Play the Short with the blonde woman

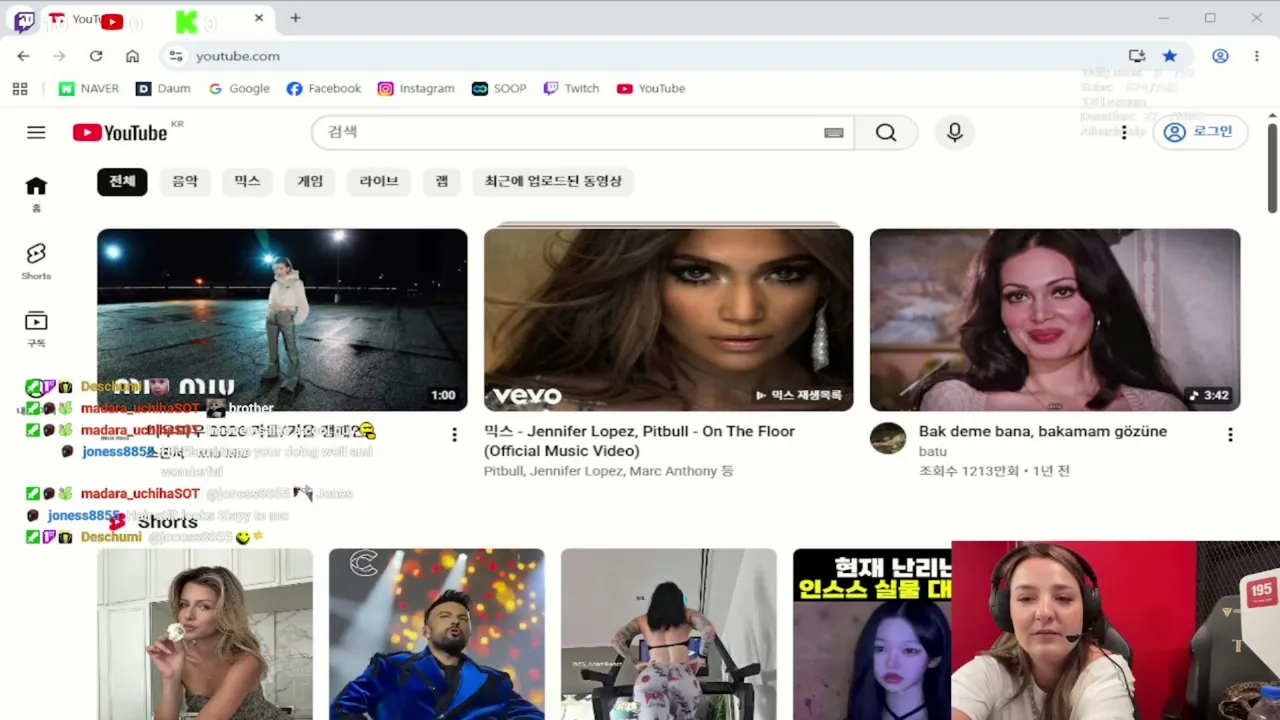[205, 634]
